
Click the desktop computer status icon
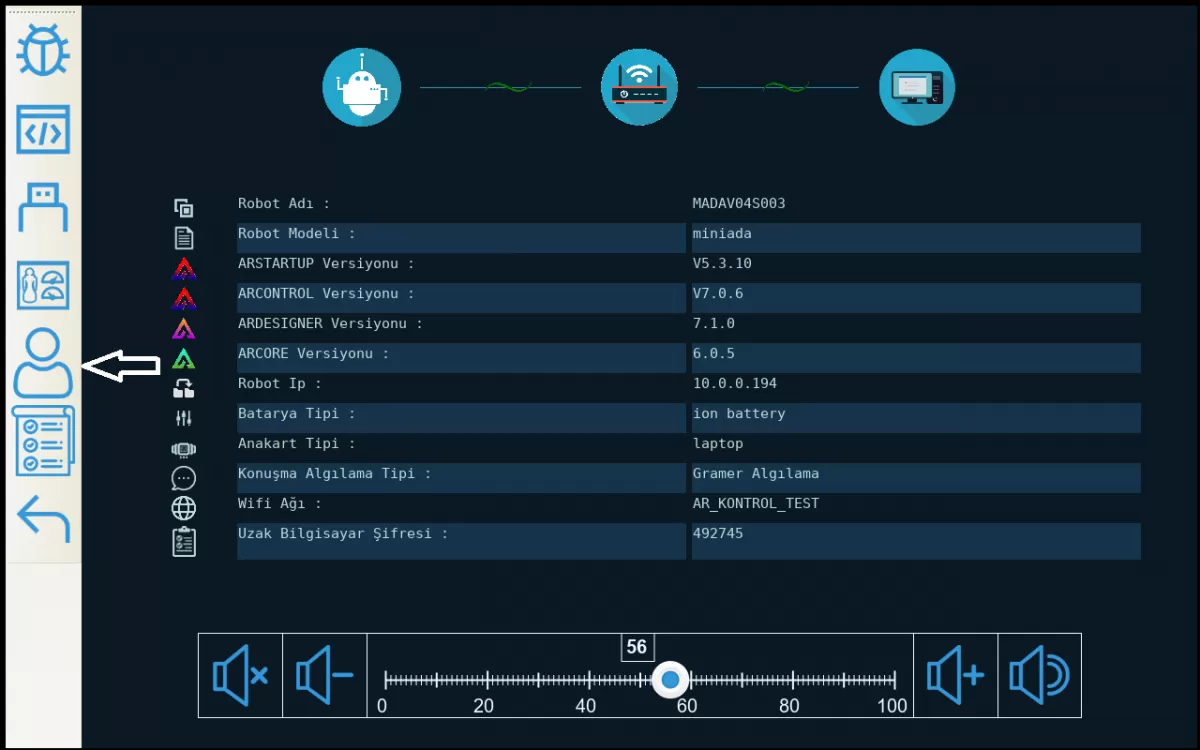(x=916, y=87)
